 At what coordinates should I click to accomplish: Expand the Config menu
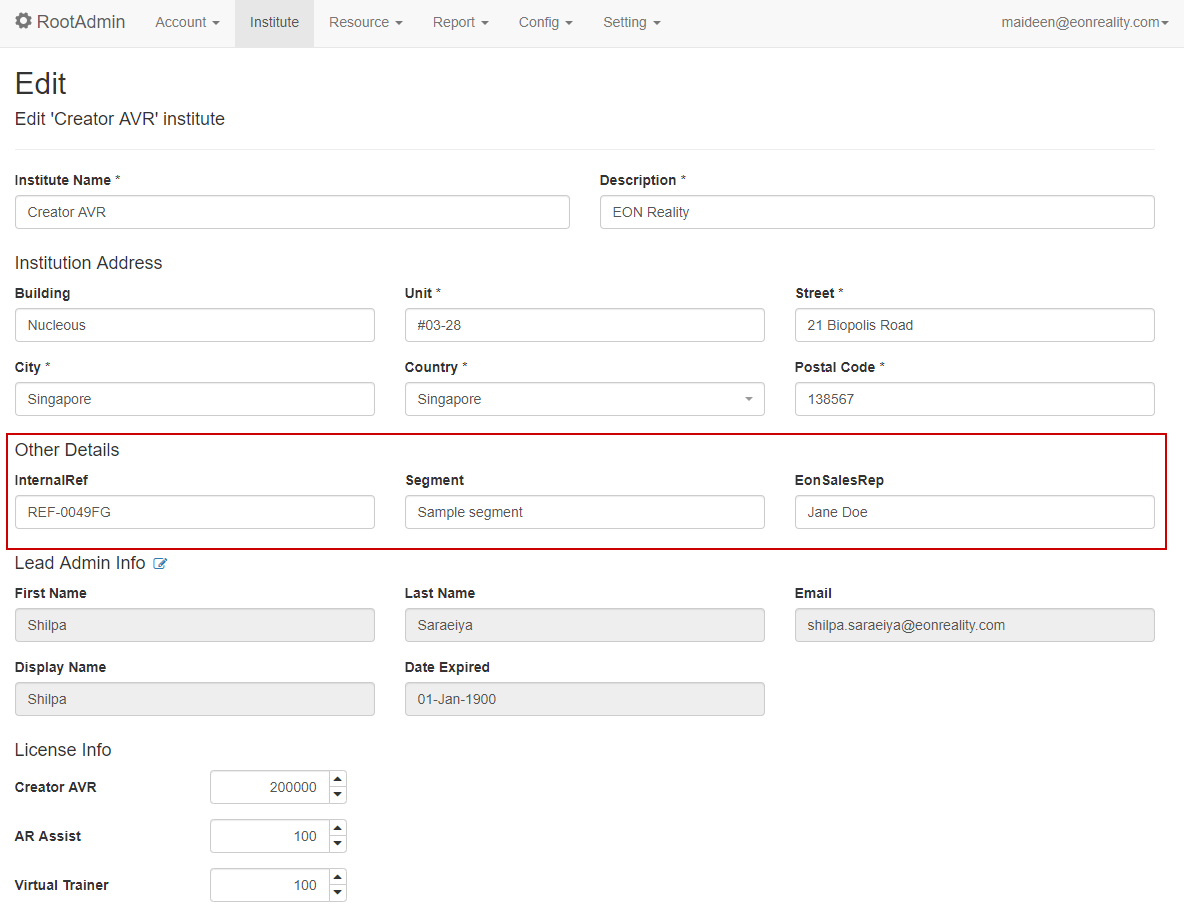coord(545,23)
